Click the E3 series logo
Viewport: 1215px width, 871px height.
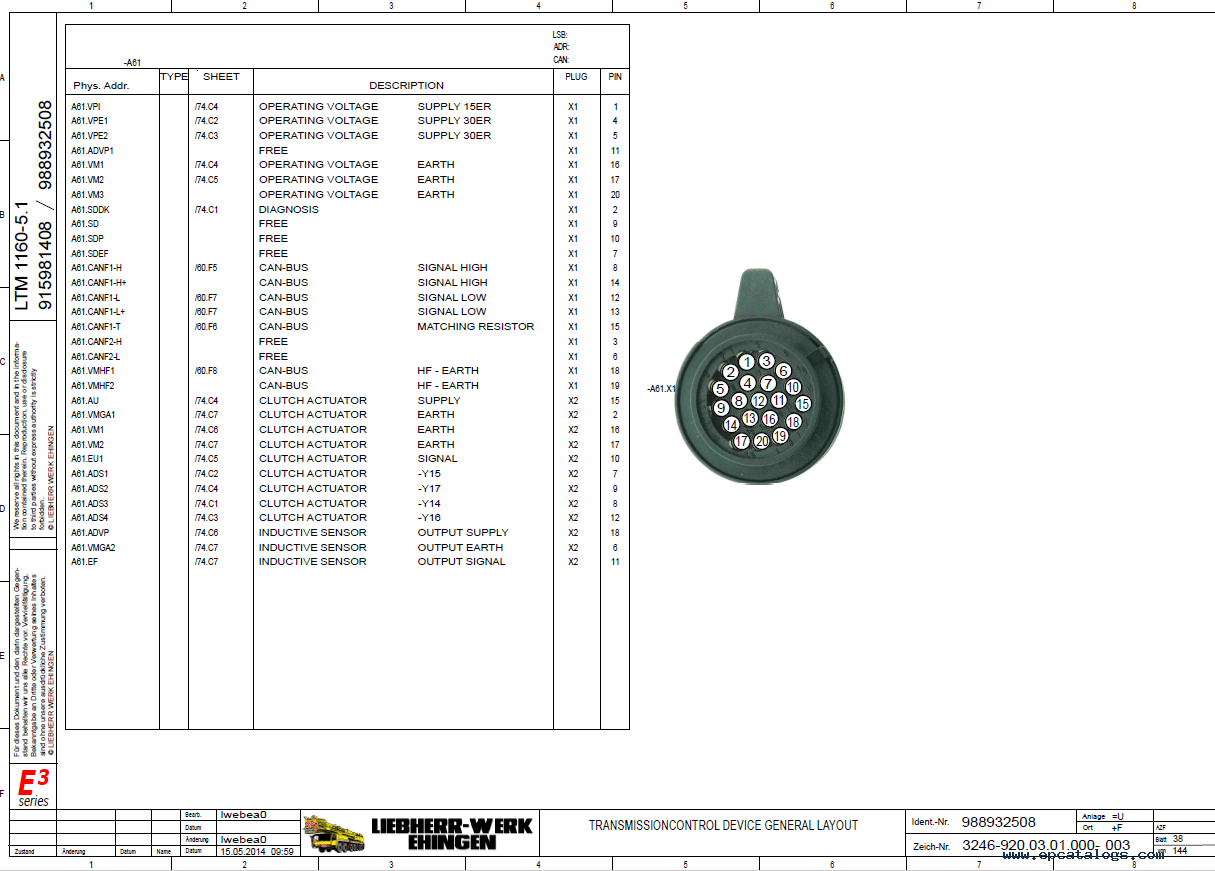click(x=33, y=788)
